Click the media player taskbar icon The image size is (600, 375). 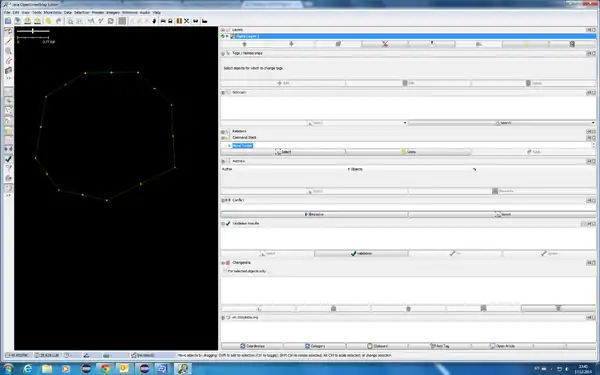[66, 368]
